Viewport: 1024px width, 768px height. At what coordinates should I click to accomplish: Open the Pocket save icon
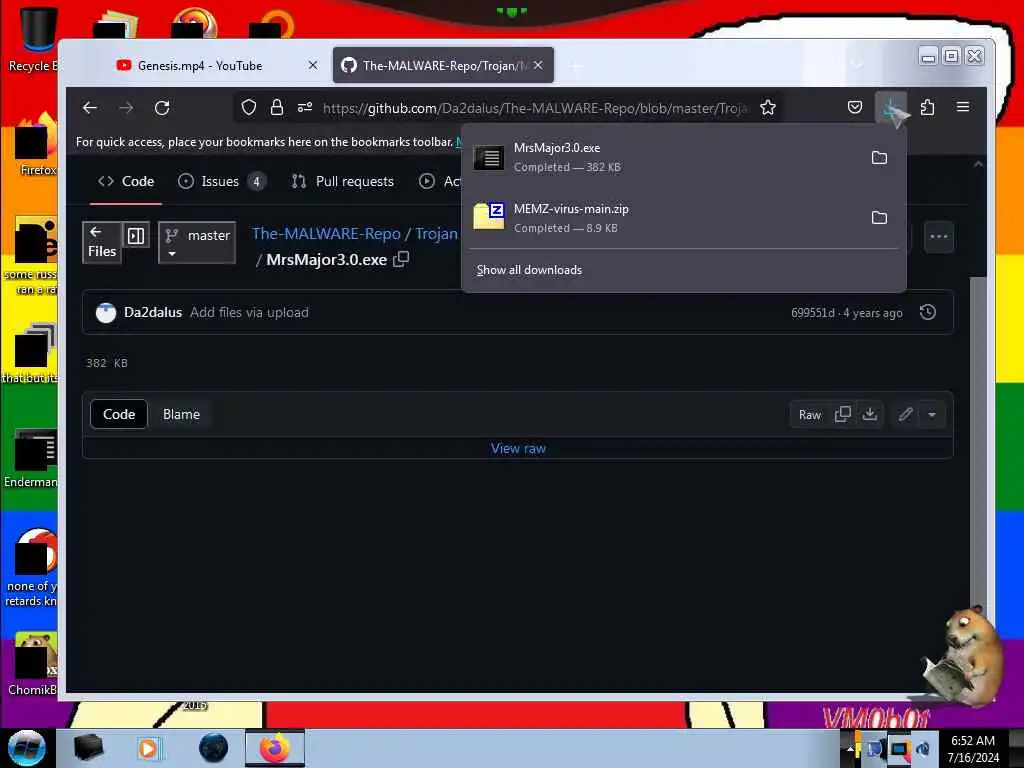[x=854, y=107]
